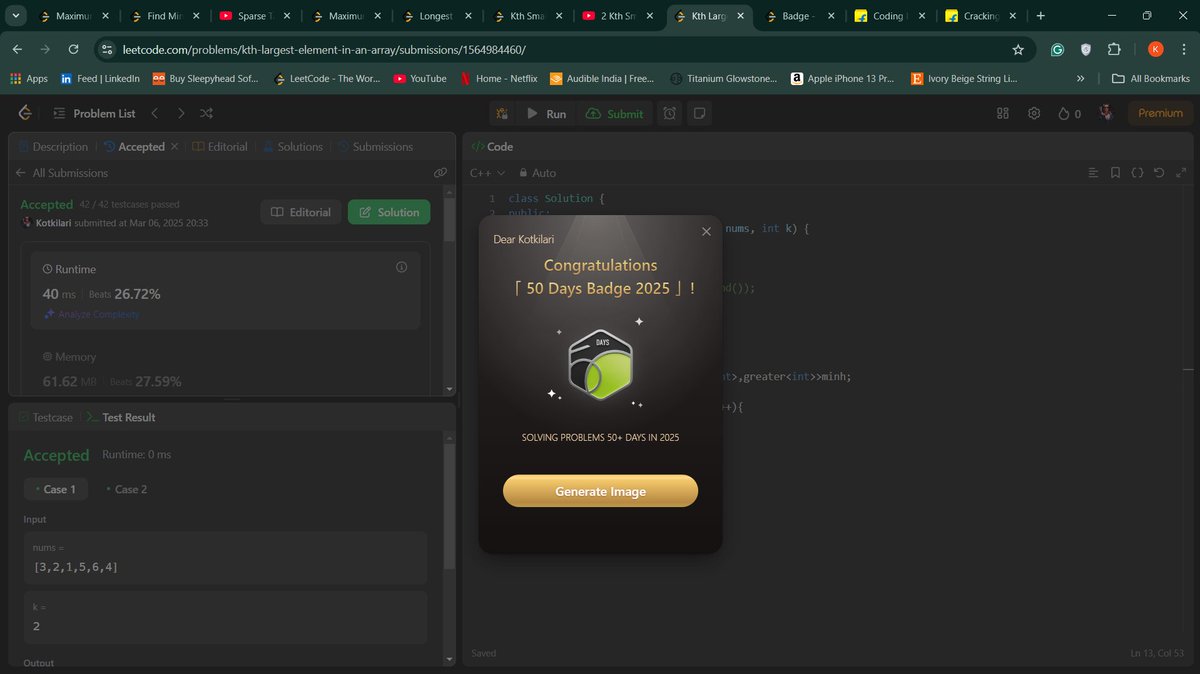The height and width of the screenshot is (674, 1200).
Task: Switch to the Submissions tab
Action: click(375, 146)
